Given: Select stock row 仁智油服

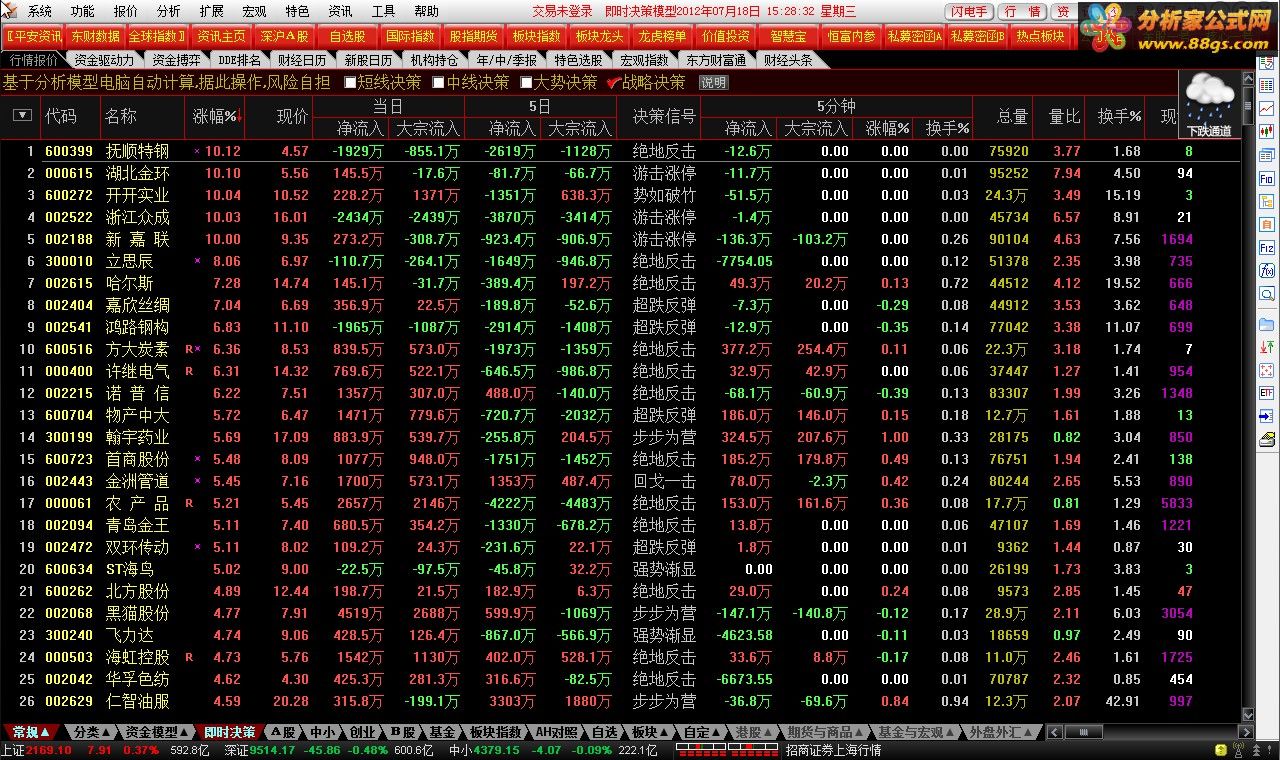Looking at the screenshot, I should pyautogui.click(x=620, y=701).
